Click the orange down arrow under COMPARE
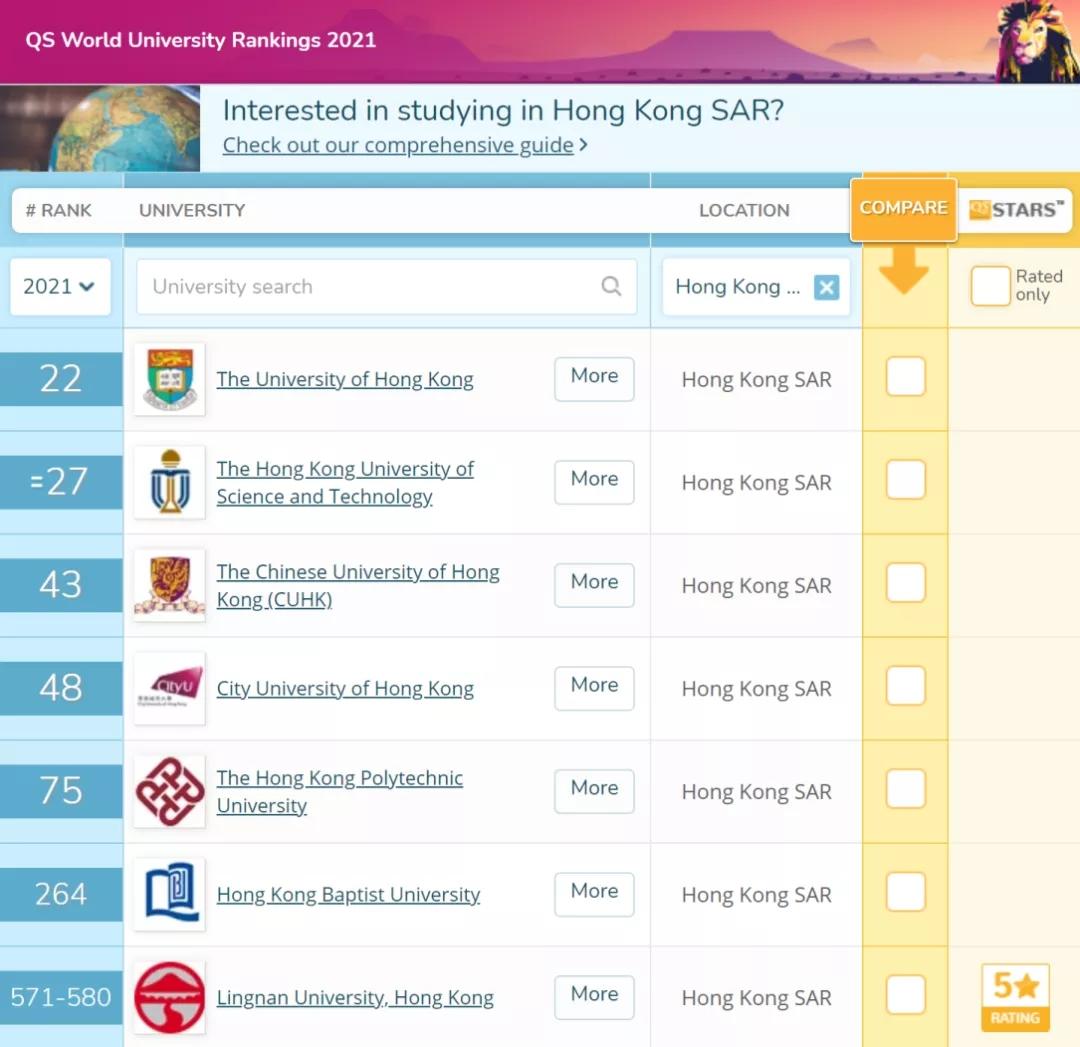The height and width of the screenshot is (1047, 1080). [903, 270]
